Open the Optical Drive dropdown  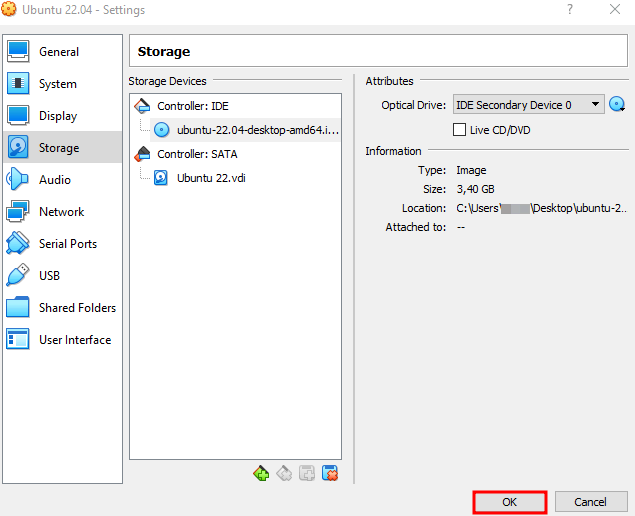[x=528, y=105]
